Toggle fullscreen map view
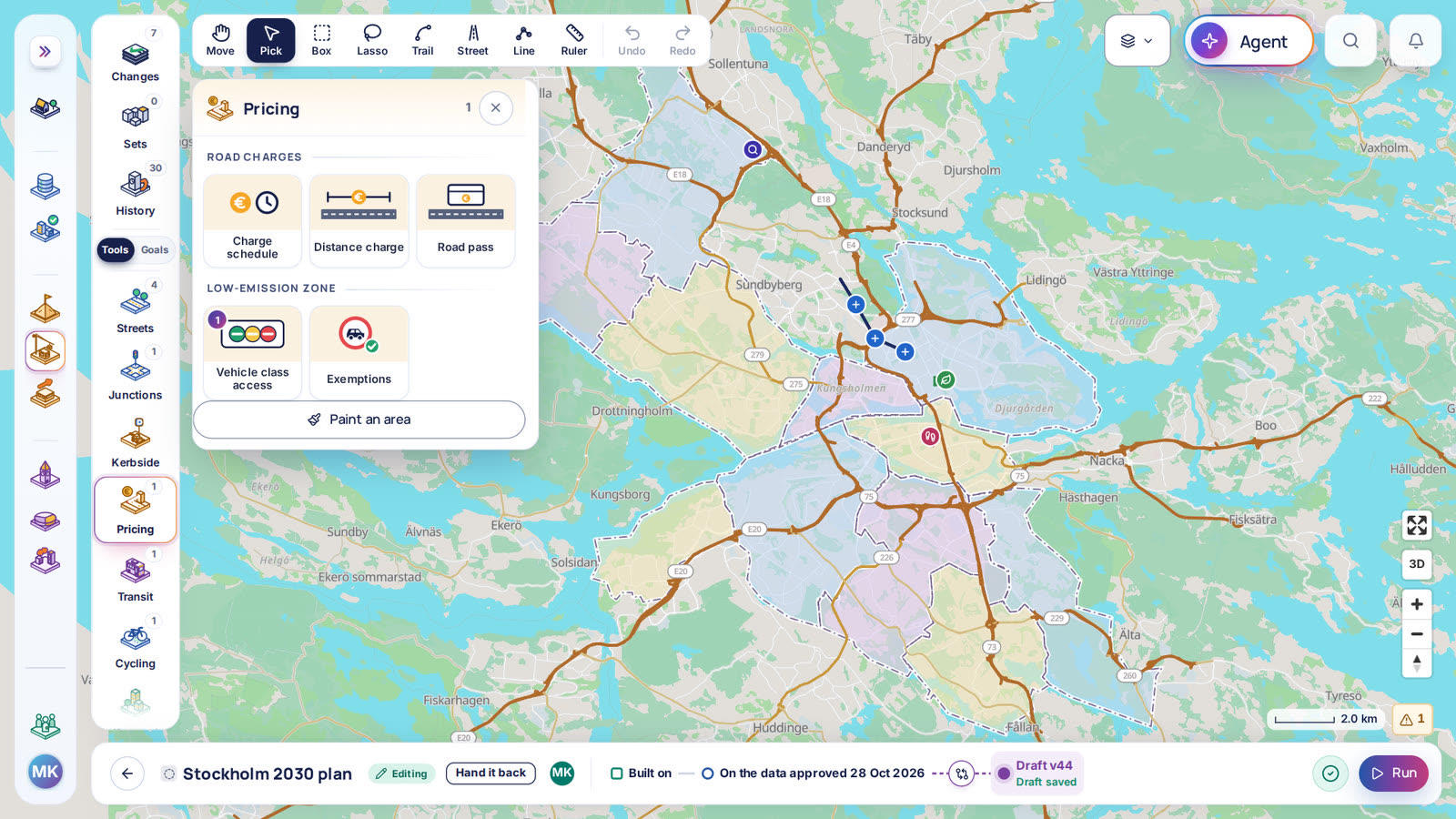Screen dimensions: 1456x819 1417,525
